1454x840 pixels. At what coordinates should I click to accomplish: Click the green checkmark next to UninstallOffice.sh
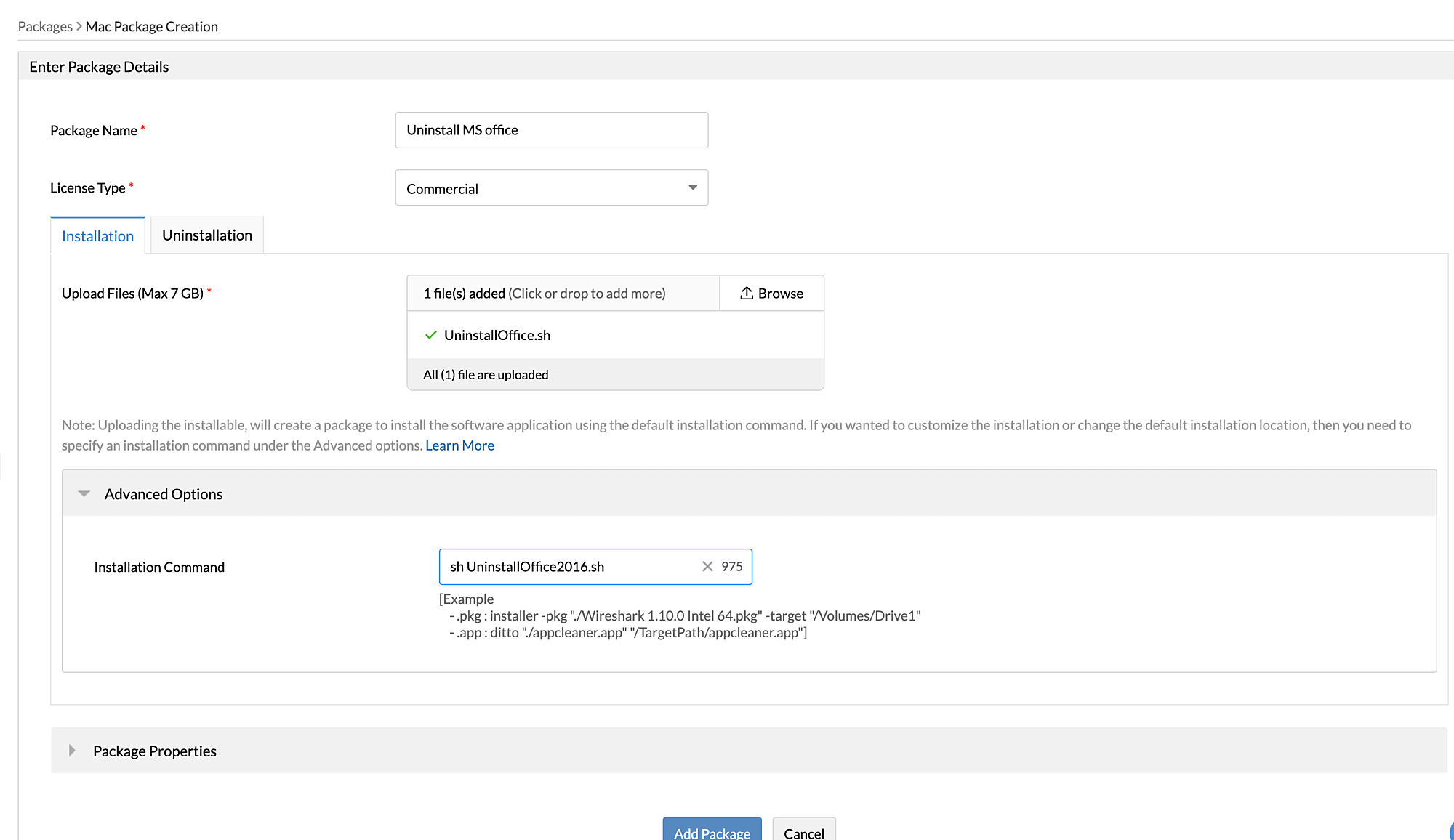[x=431, y=335]
